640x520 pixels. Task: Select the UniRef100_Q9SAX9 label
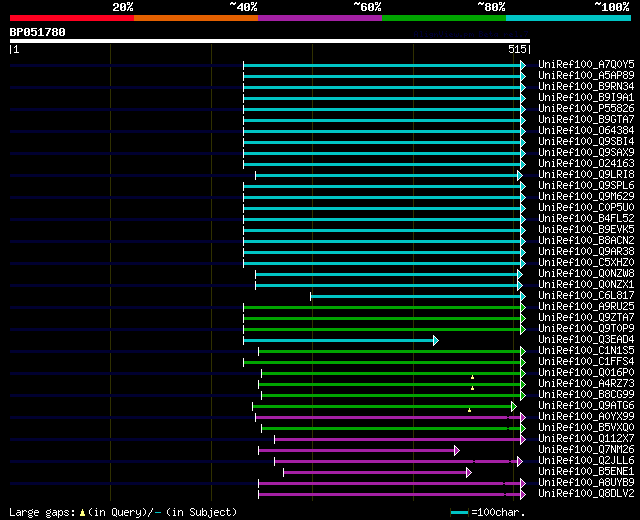pyautogui.click(x=586, y=153)
